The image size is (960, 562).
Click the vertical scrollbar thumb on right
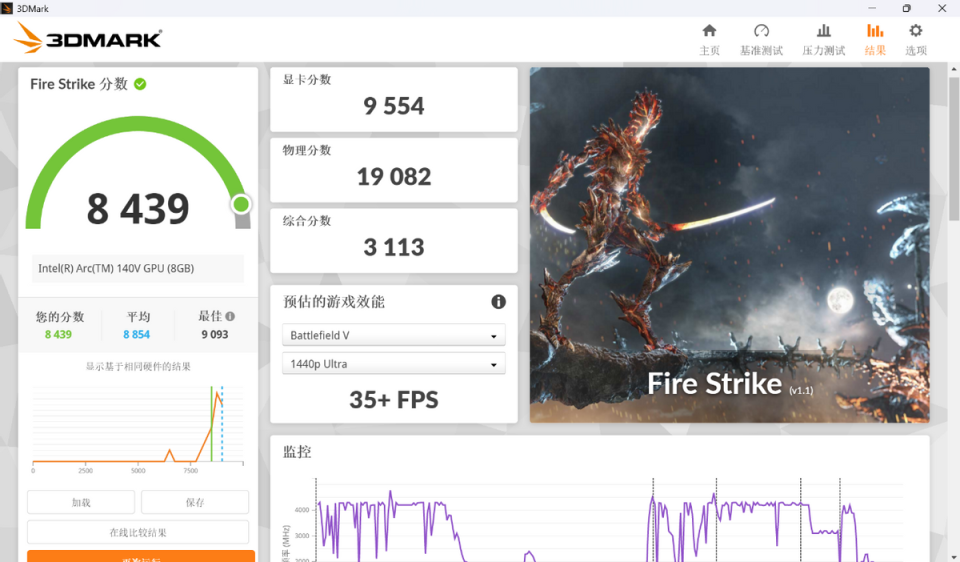point(954,149)
